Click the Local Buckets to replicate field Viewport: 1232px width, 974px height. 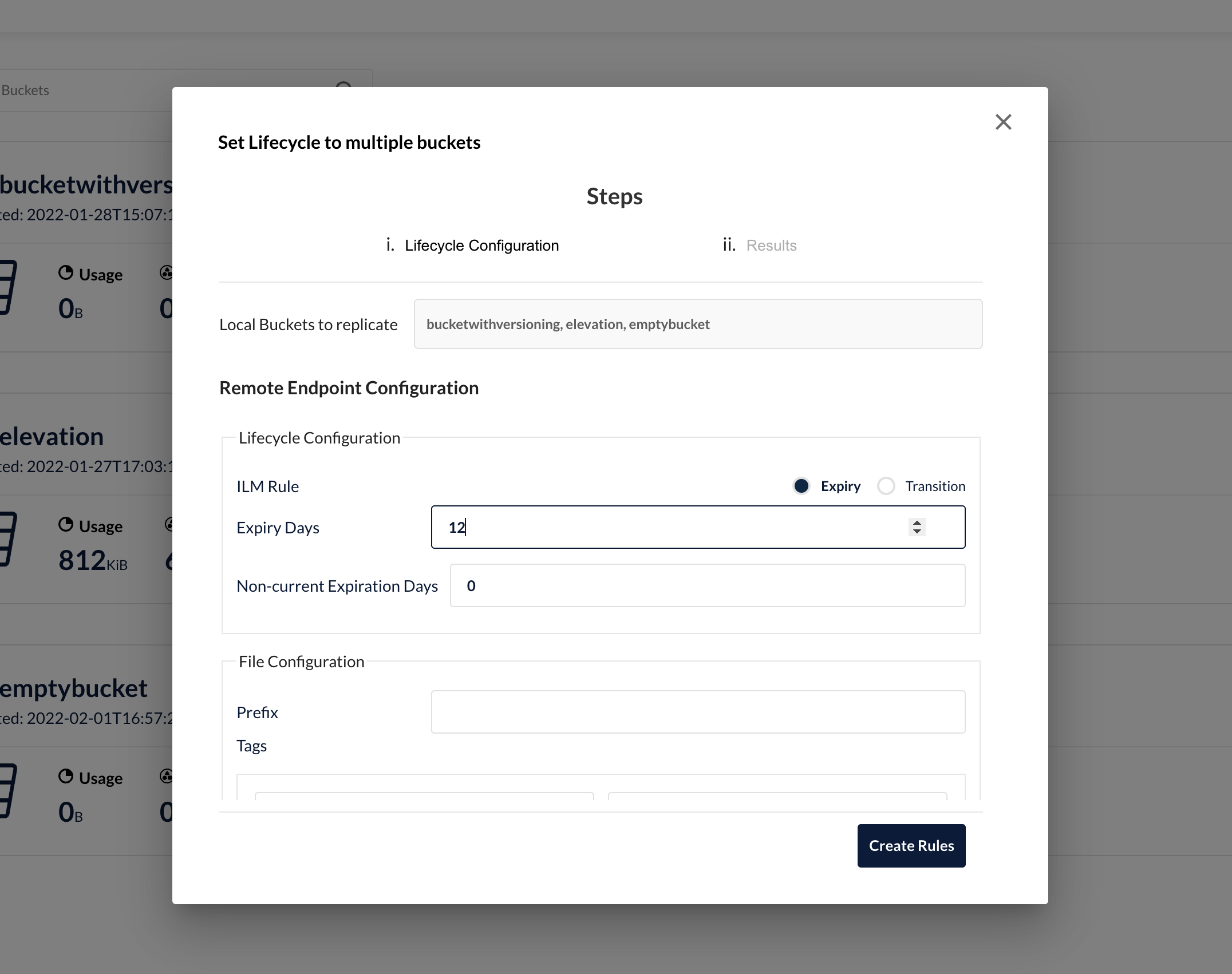coord(698,324)
